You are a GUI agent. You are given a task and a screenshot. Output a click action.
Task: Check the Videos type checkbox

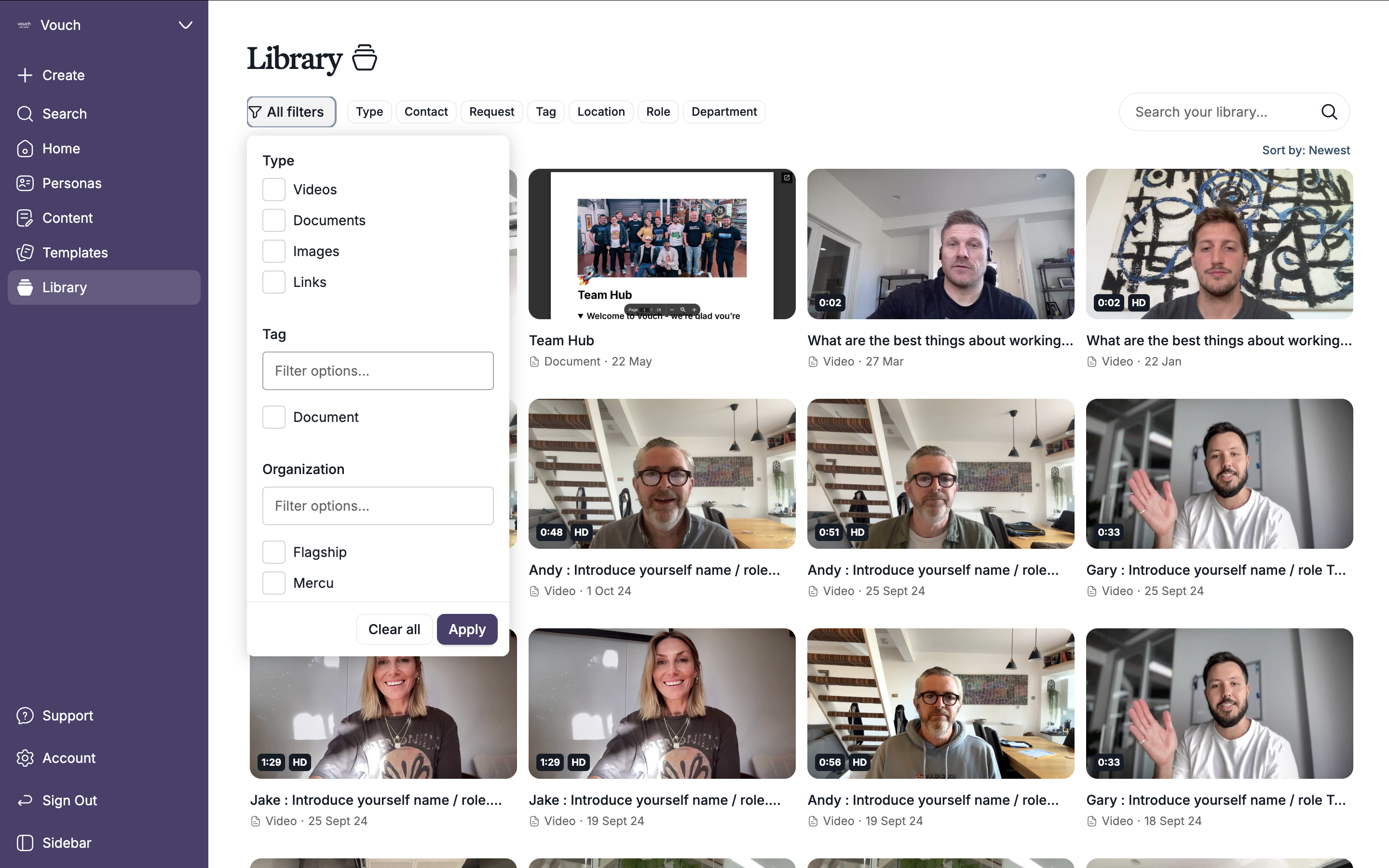pyautogui.click(x=274, y=190)
